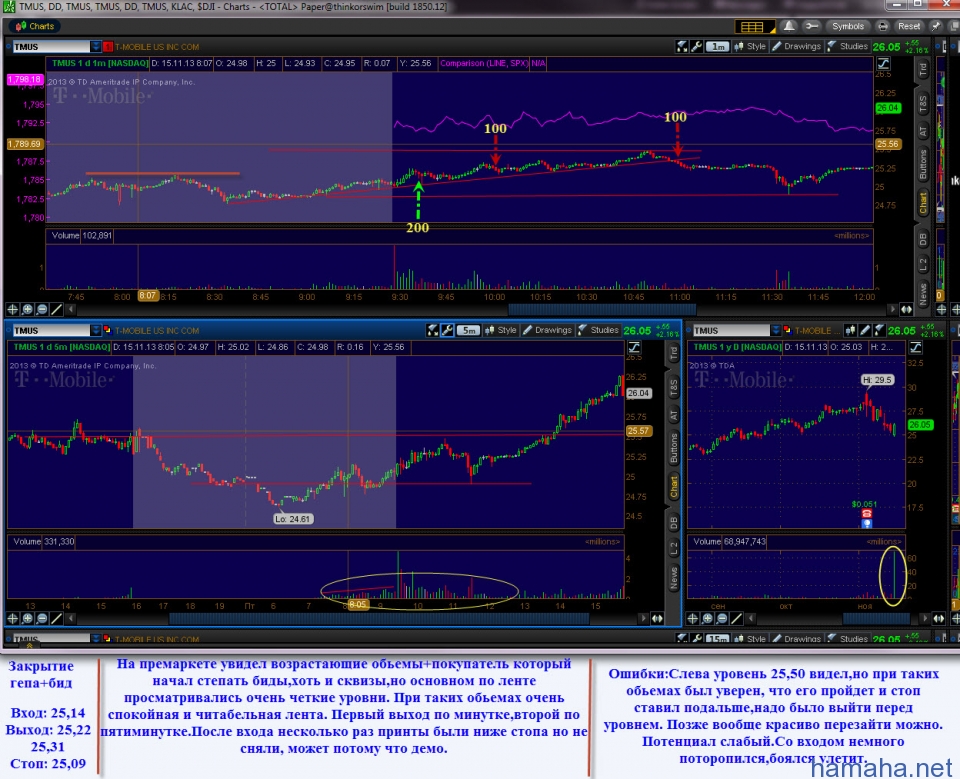Image resolution: width=960 pixels, height=779 pixels.
Task: Zoom out on the 5m chart
Action: tap(42, 619)
